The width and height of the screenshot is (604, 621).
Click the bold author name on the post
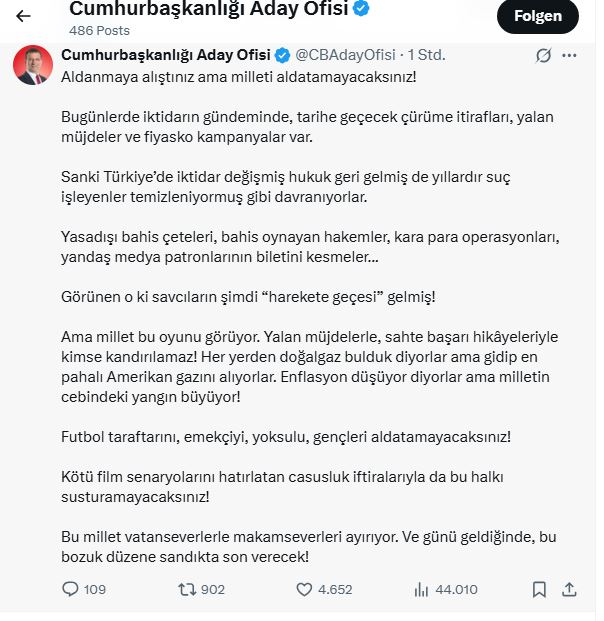click(x=166, y=54)
